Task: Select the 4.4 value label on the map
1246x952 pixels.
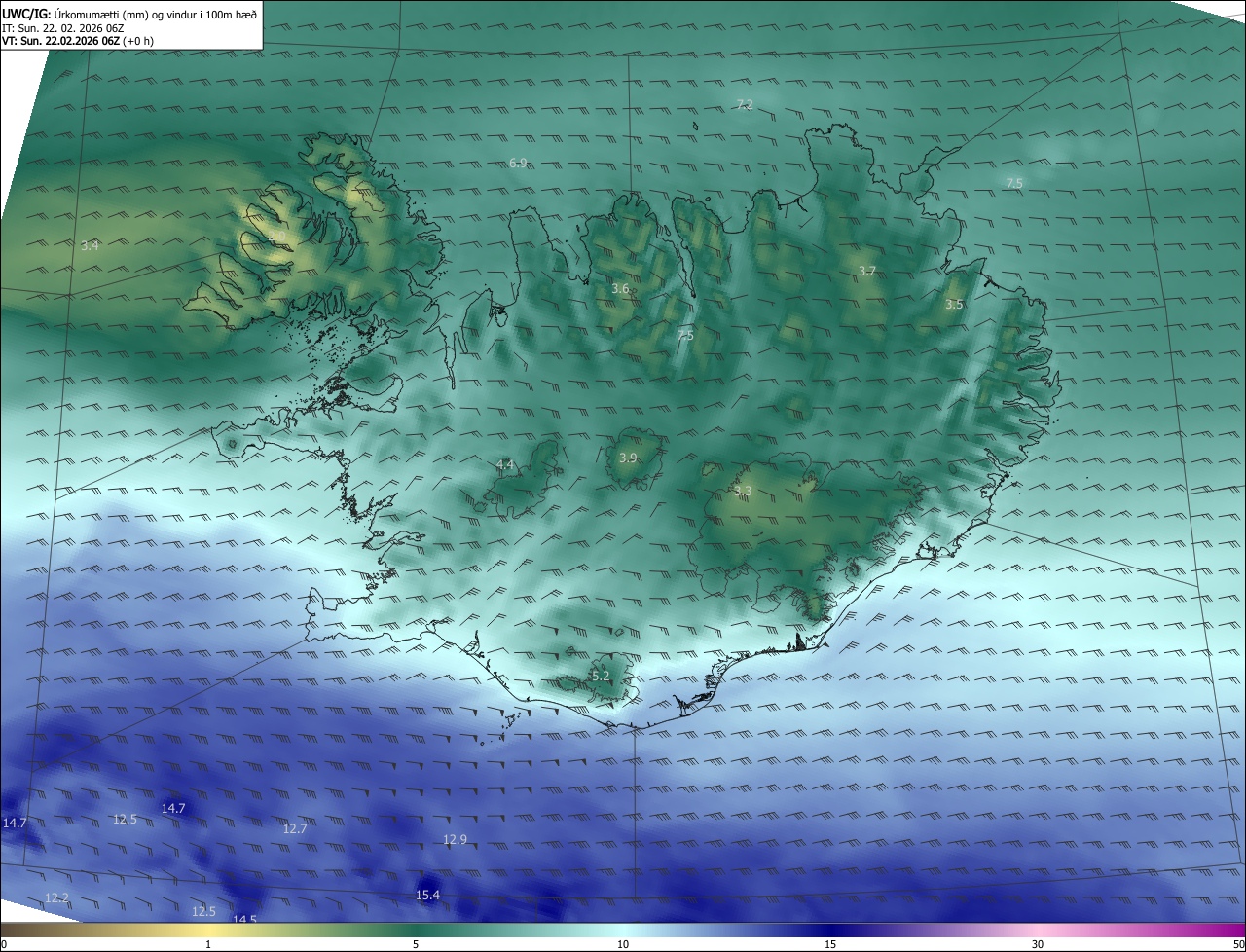Action: point(505,464)
